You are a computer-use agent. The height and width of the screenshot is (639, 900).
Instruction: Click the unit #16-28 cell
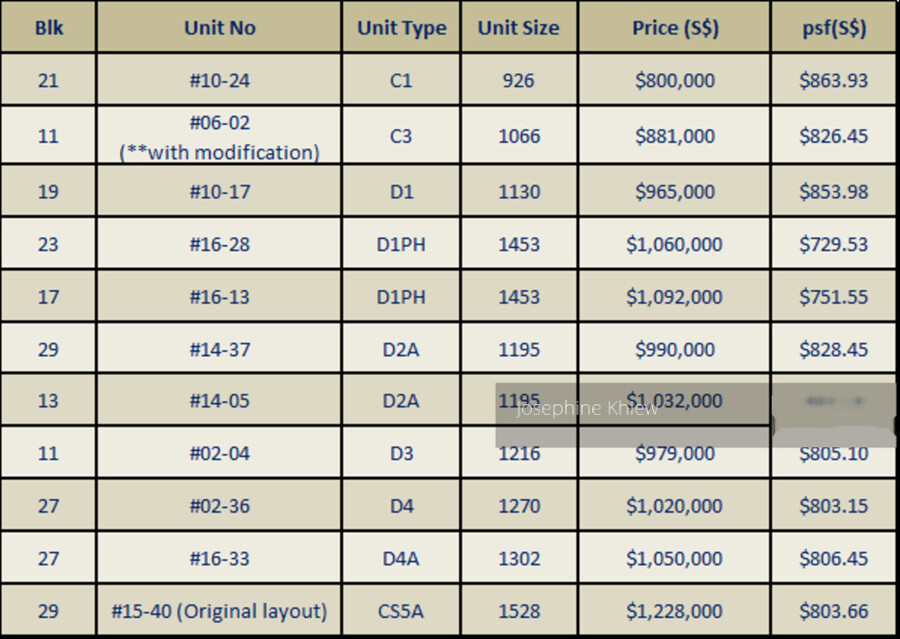pos(219,244)
